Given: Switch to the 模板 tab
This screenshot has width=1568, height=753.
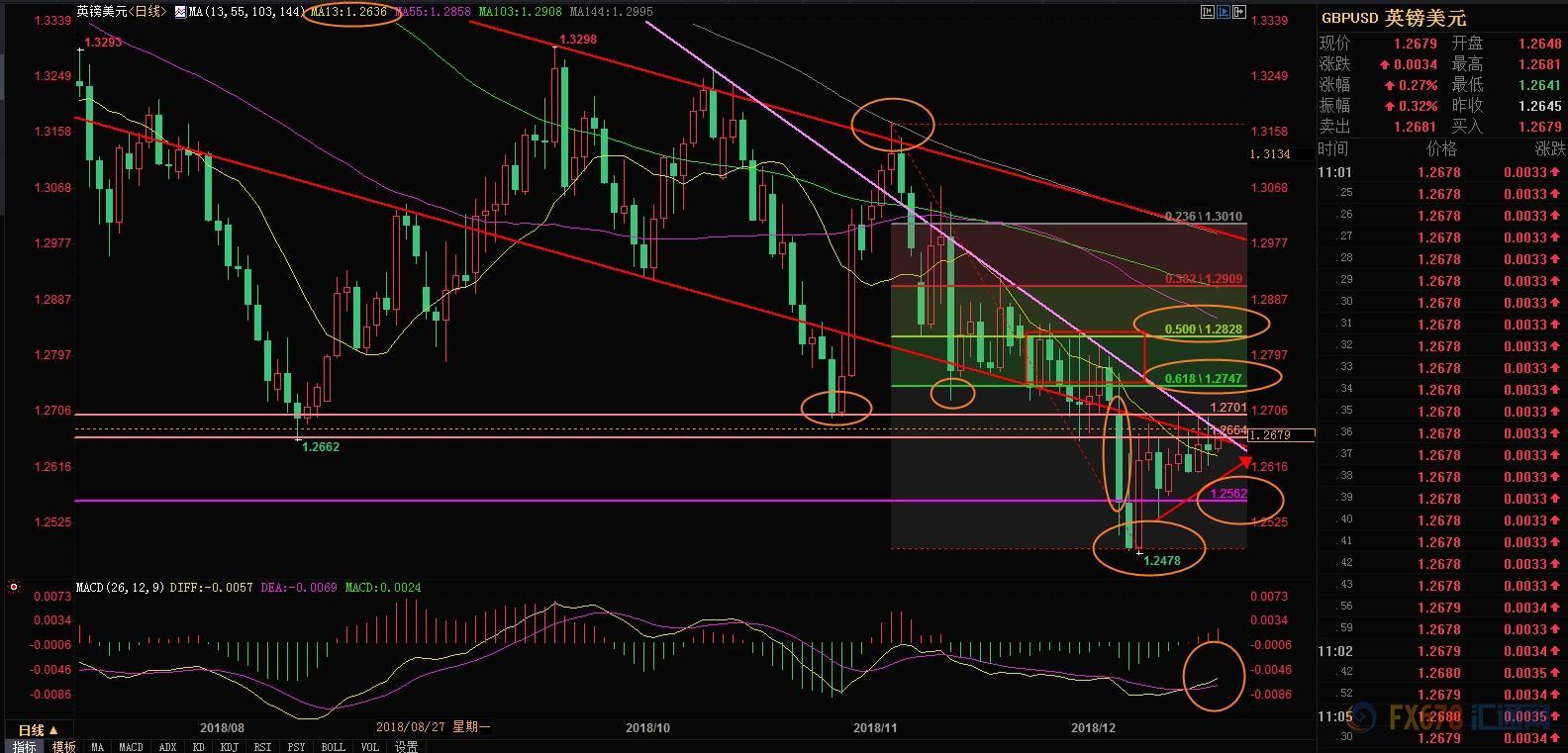Looking at the screenshot, I should pyautogui.click(x=63, y=746).
